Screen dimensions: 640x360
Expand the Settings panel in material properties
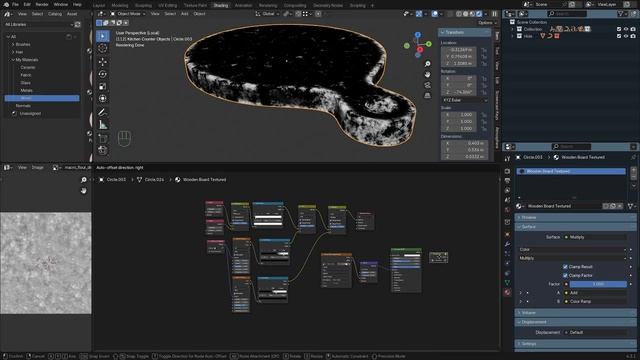point(575,344)
